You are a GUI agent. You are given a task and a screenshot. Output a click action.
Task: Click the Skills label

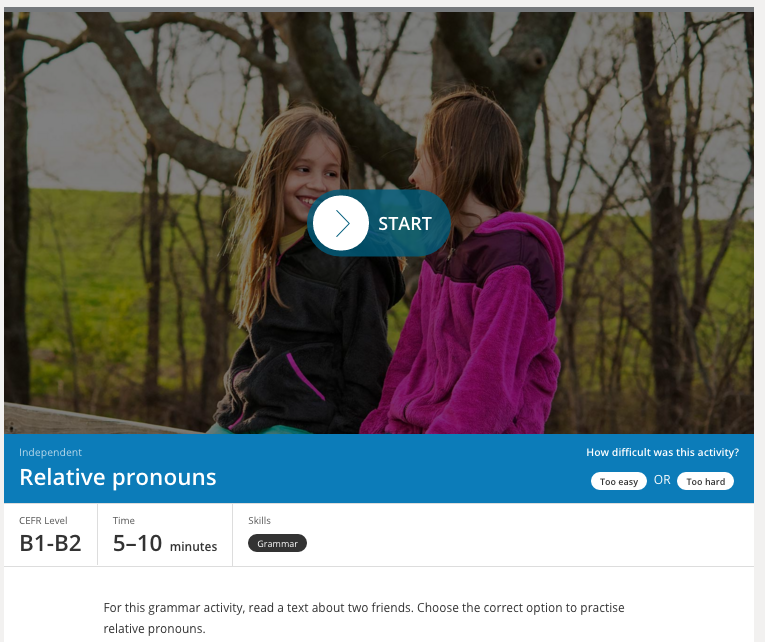[x=259, y=521]
